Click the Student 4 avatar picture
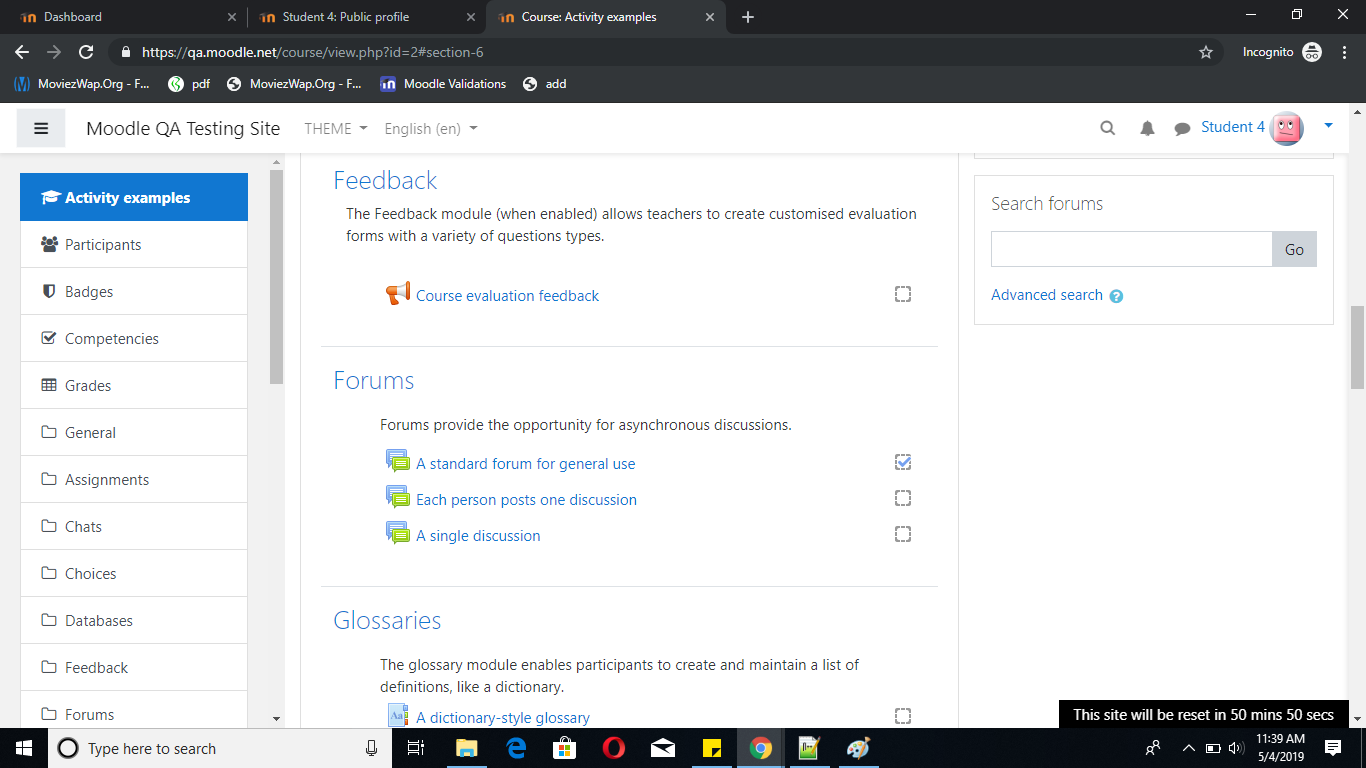Image resolution: width=1366 pixels, height=768 pixels. click(1287, 128)
